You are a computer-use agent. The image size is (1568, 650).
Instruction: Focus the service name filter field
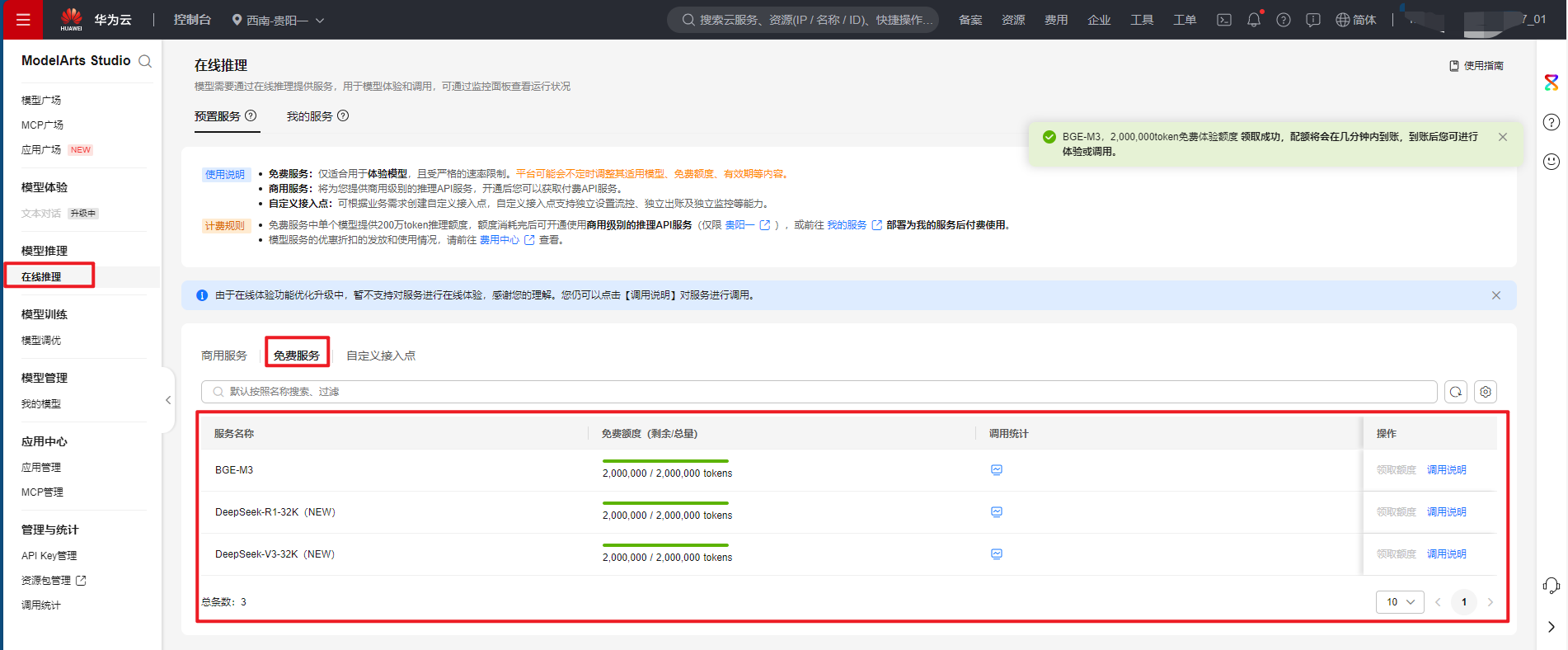819,392
